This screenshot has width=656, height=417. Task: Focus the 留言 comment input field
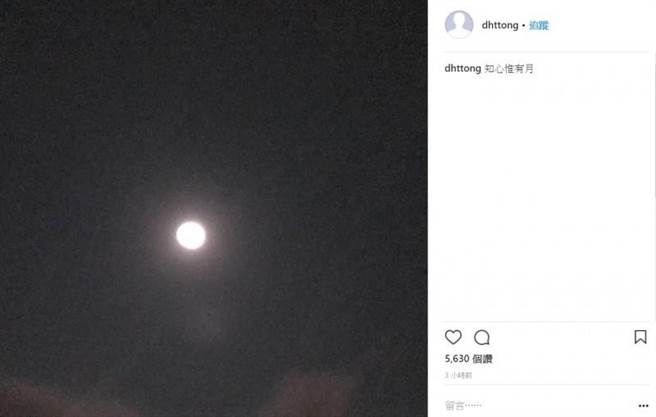pos(520,406)
